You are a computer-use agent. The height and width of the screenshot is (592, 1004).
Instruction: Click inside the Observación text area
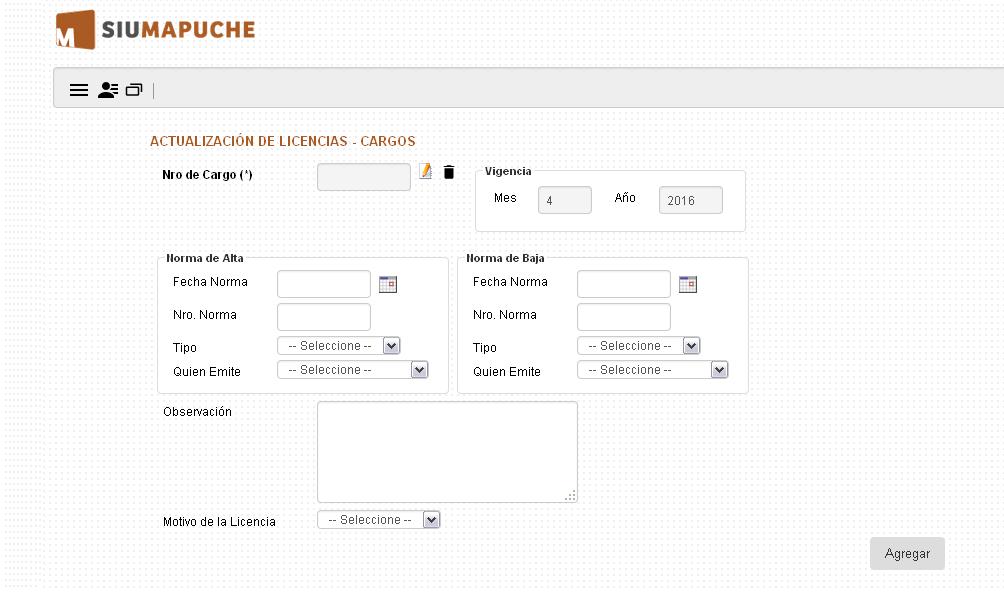pyautogui.click(x=447, y=451)
